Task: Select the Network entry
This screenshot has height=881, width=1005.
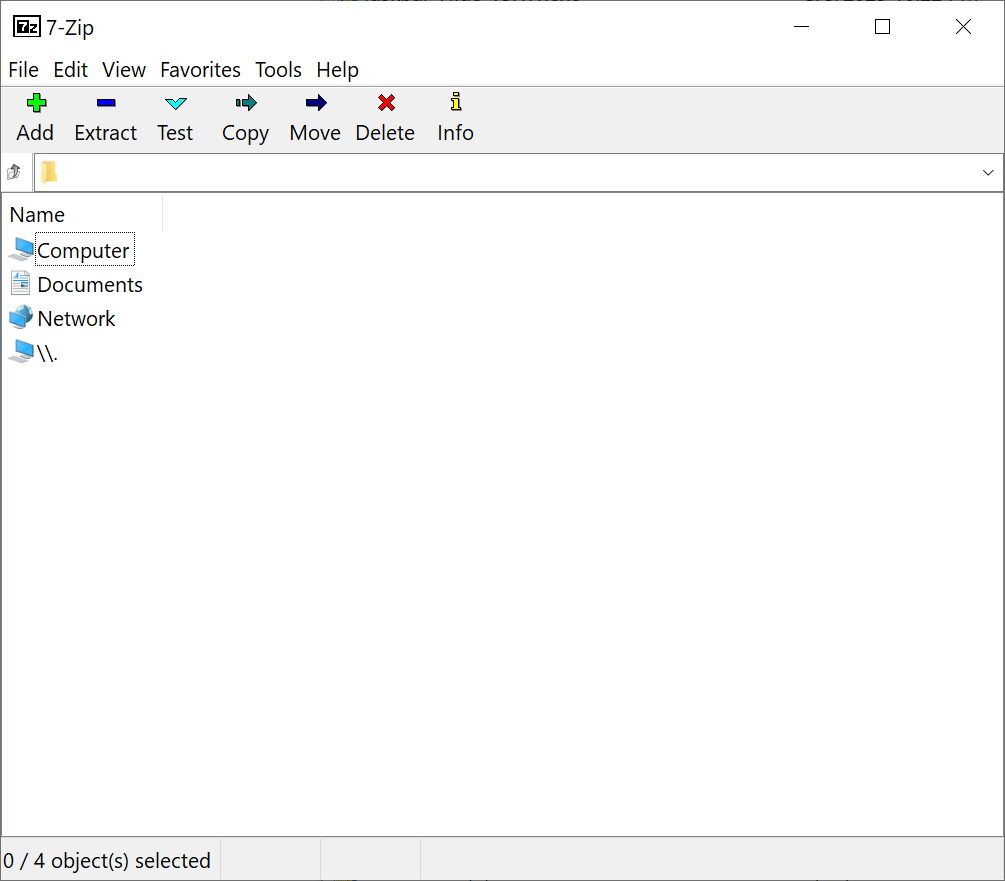Action: click(75, 318)
